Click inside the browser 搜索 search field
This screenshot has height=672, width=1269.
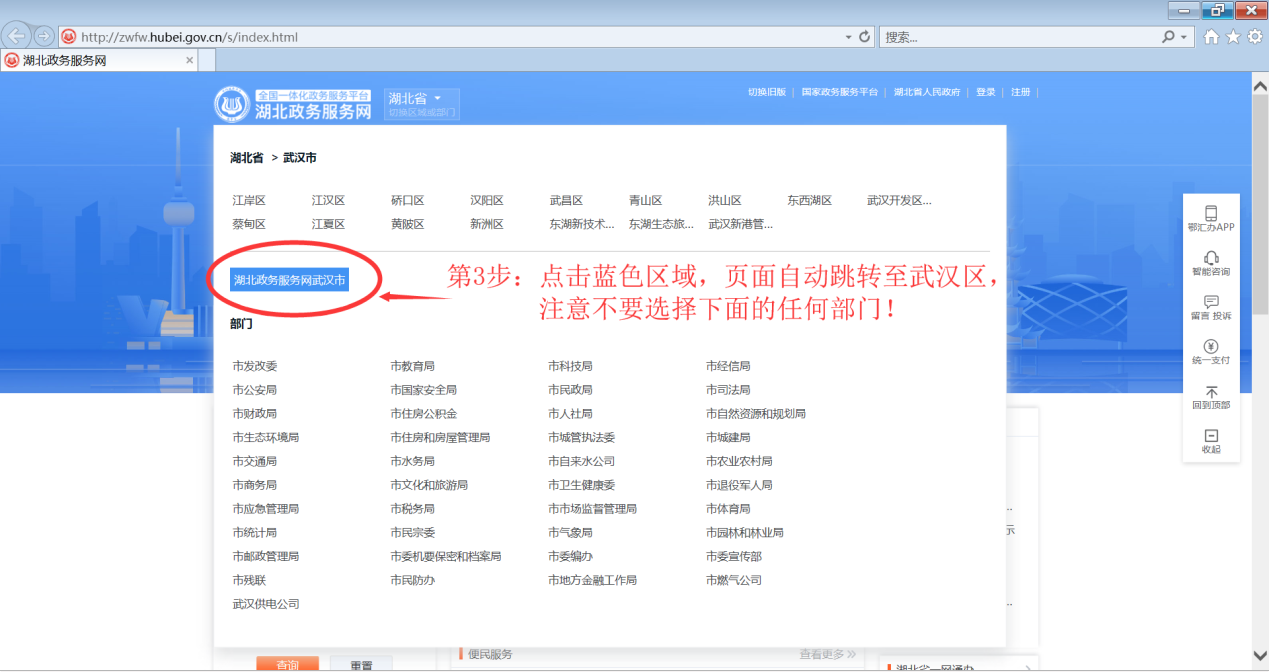tap(1015, 37)
